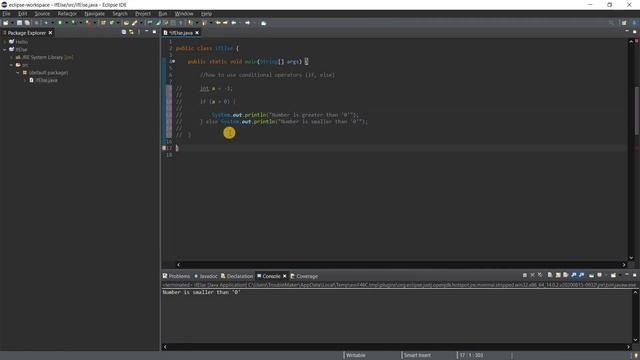The image size is (640, 360).
Task: Toggle Link with Editor in Package Explorer
Action: pos(131,32)
